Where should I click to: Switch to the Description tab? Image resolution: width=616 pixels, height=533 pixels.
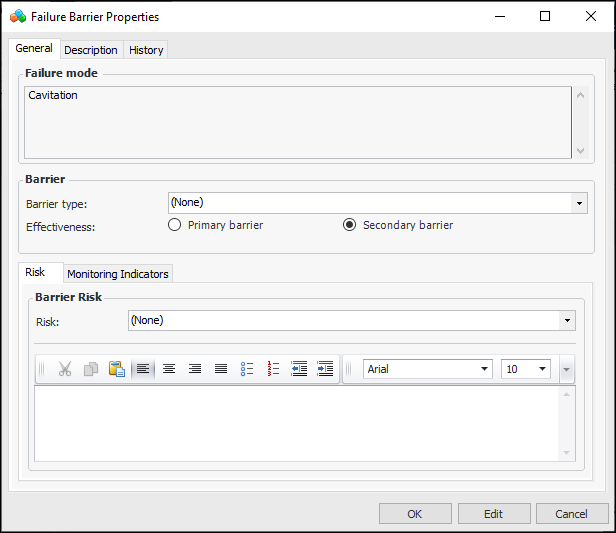coord(91,50)
